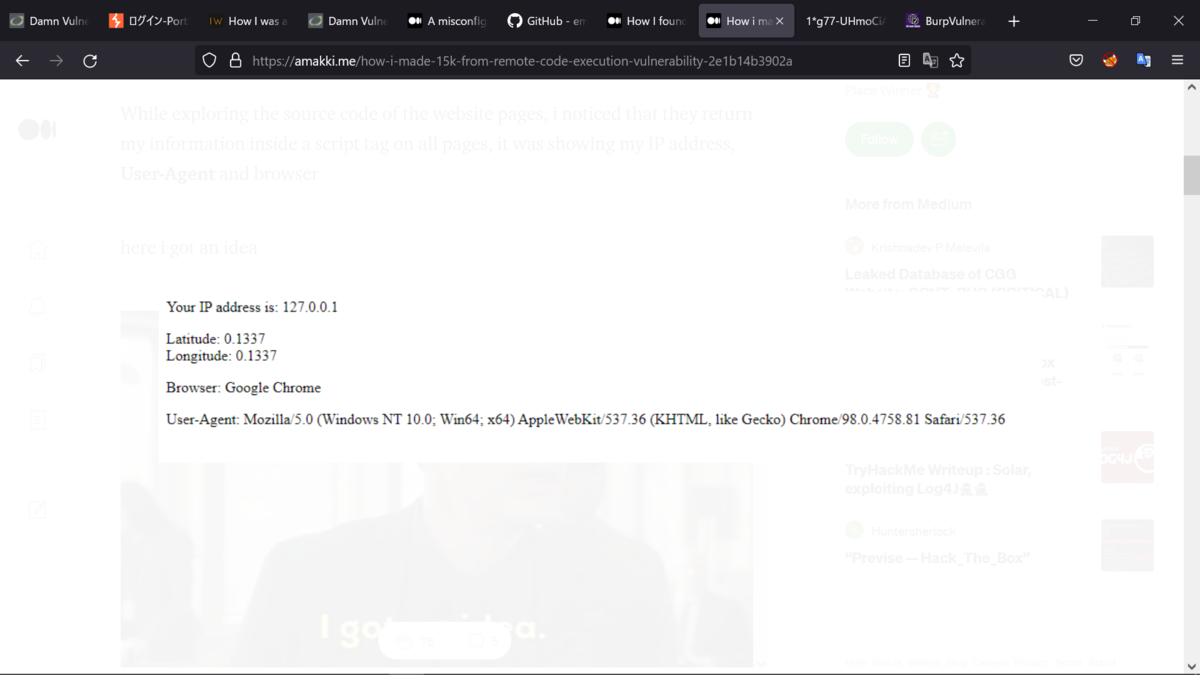
Task: Click the email subscribe icon beside Follow
Action: tap(938, 139)
